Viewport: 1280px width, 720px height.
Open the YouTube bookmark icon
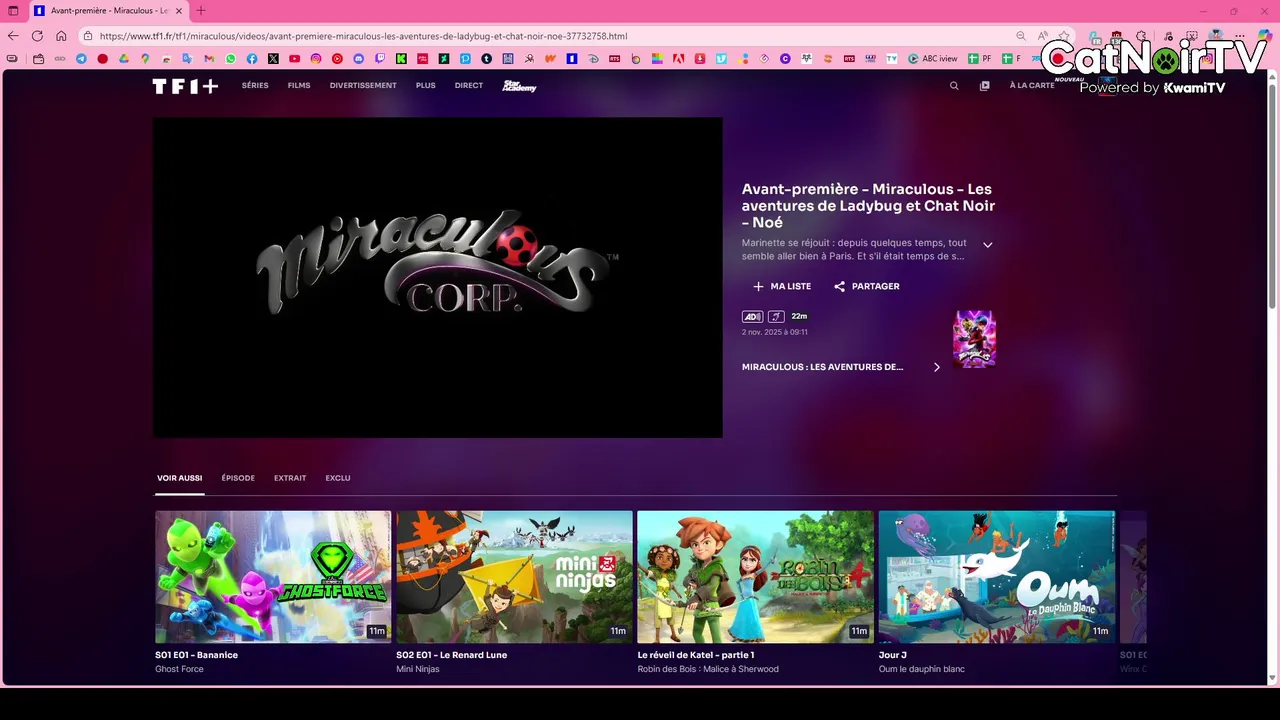pos(295,59)
